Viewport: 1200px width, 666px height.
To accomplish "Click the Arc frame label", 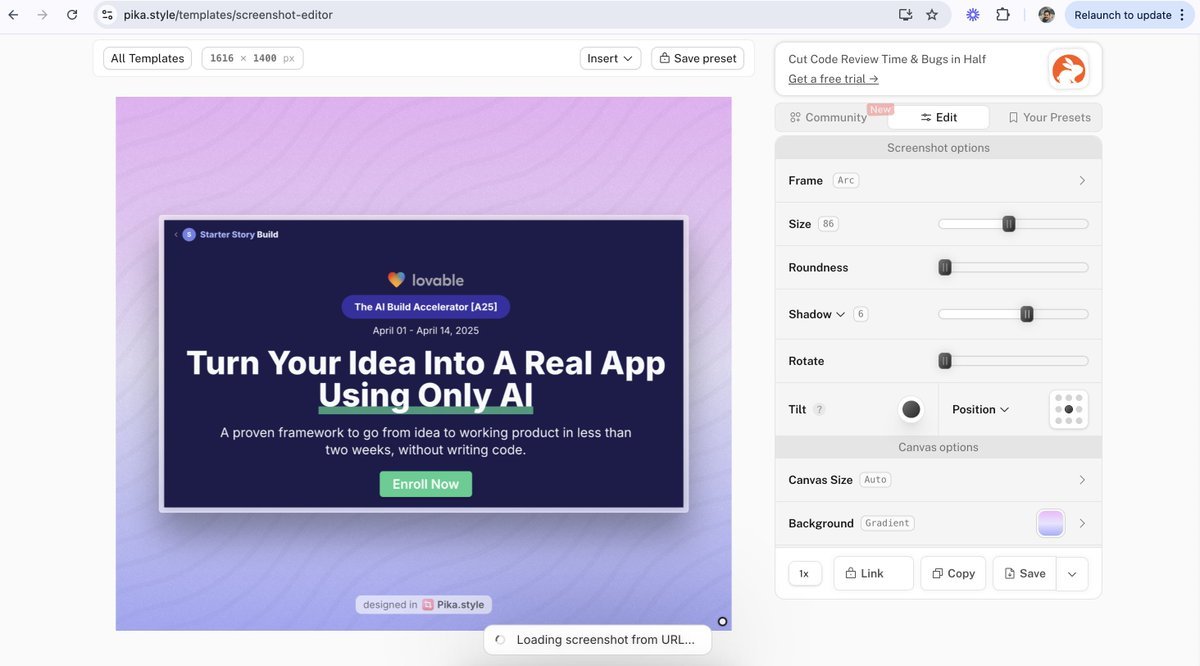I will coord(846,181).
